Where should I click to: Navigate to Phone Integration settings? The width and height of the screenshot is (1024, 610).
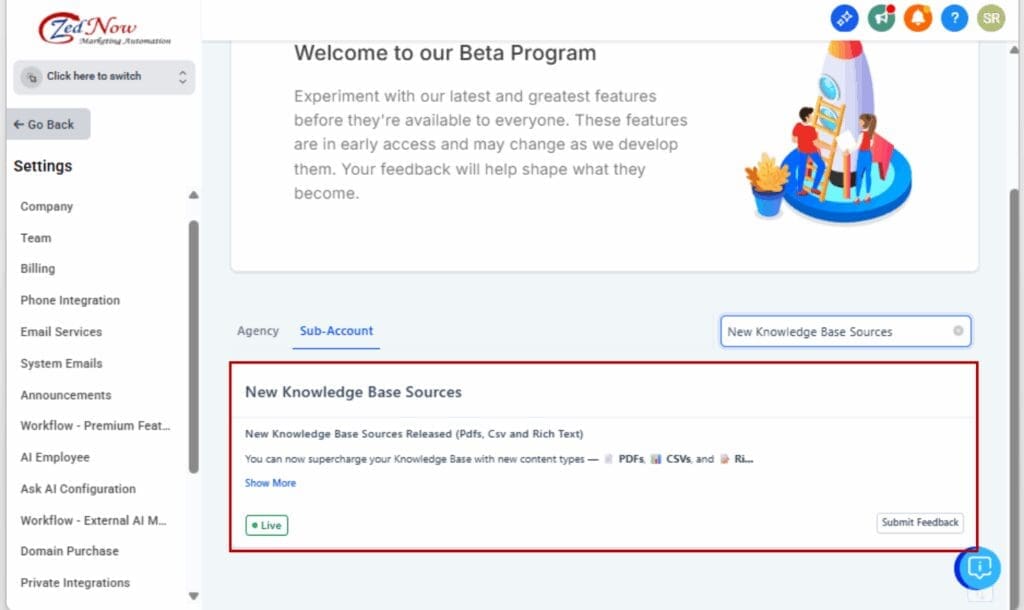coord(70,300)
